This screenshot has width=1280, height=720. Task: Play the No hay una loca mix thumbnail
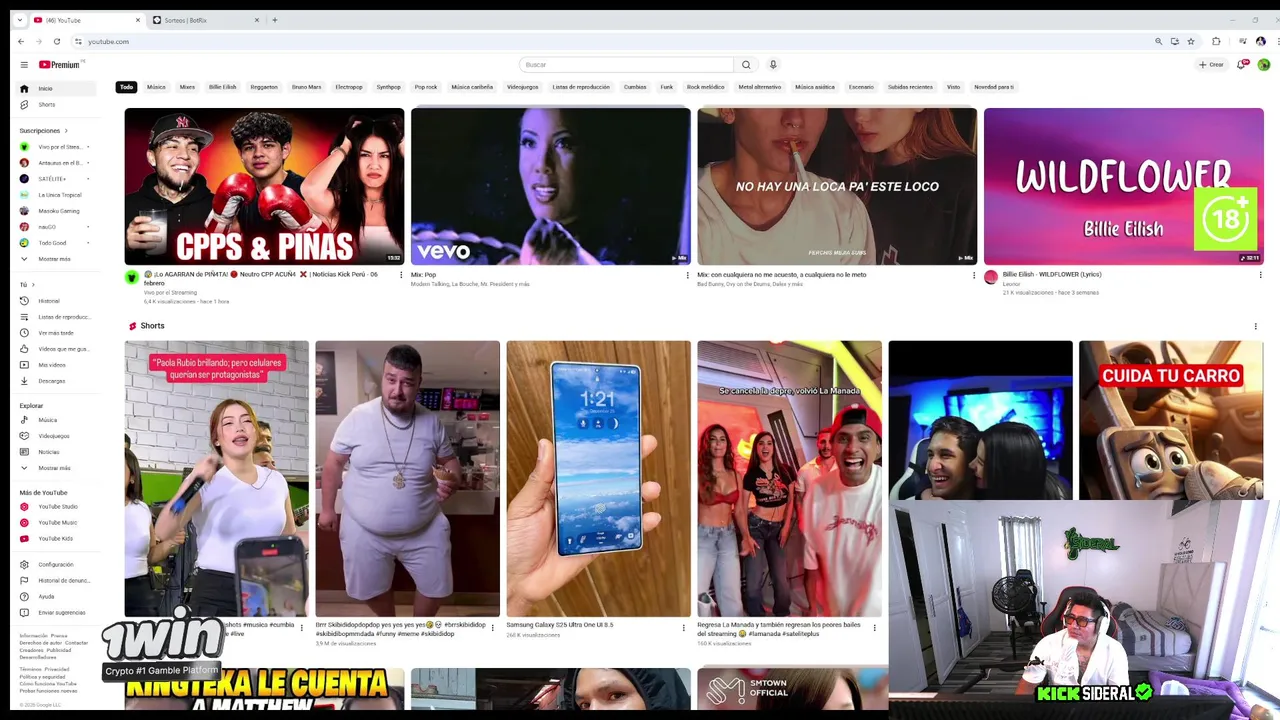[837, 186]
